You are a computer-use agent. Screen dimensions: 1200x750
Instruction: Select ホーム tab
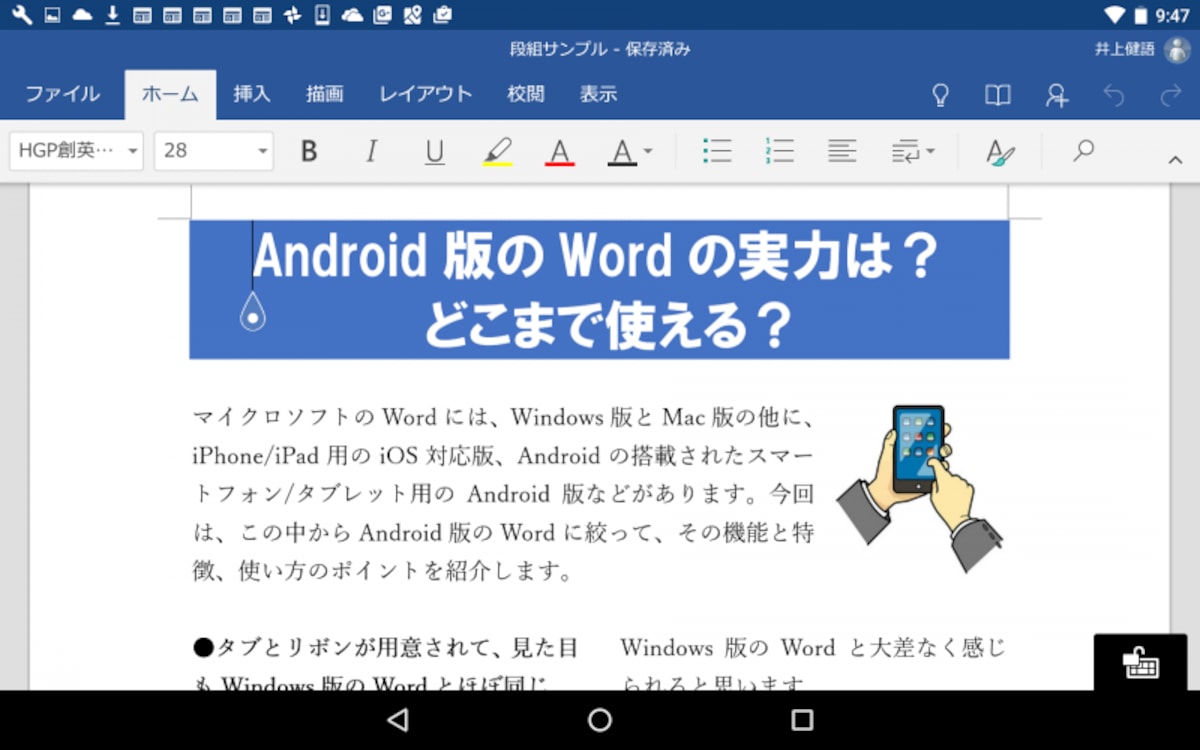pyautogui.click(x=170, y=94)
